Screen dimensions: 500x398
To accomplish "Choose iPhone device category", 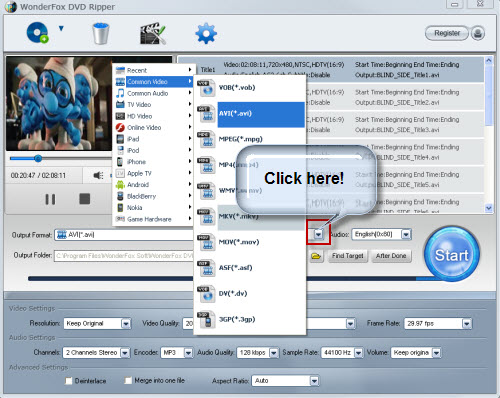I will click(x=153, y=162).
